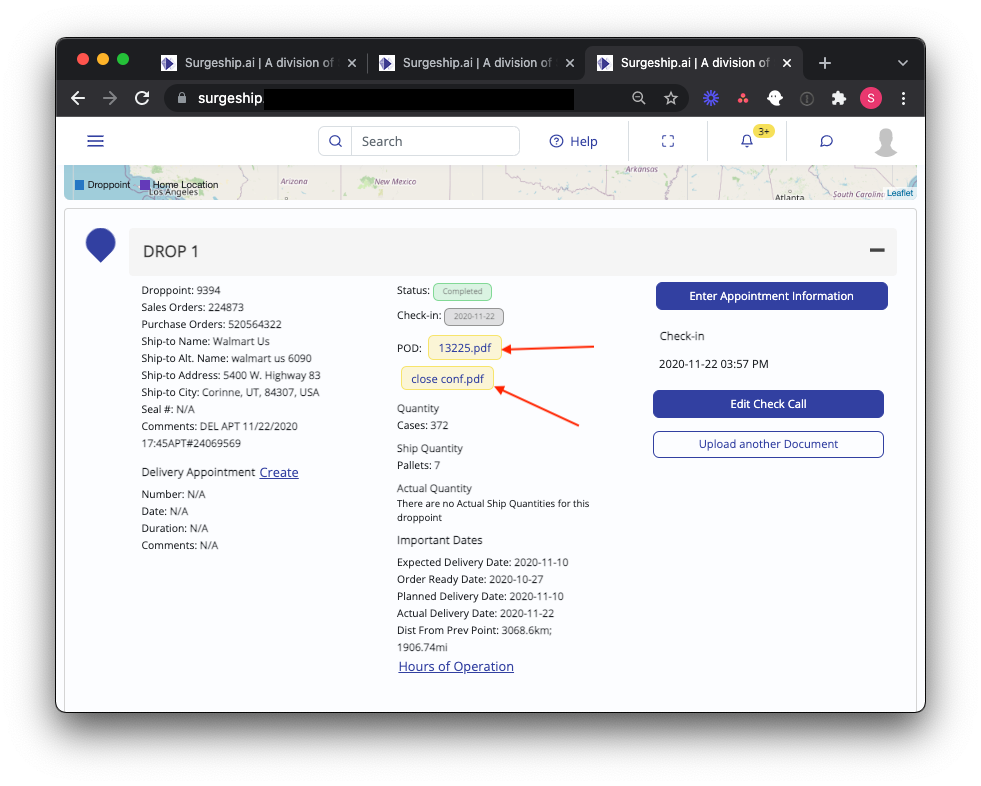
Task: Click the Droppoint legend swatch
Action: 79,185
